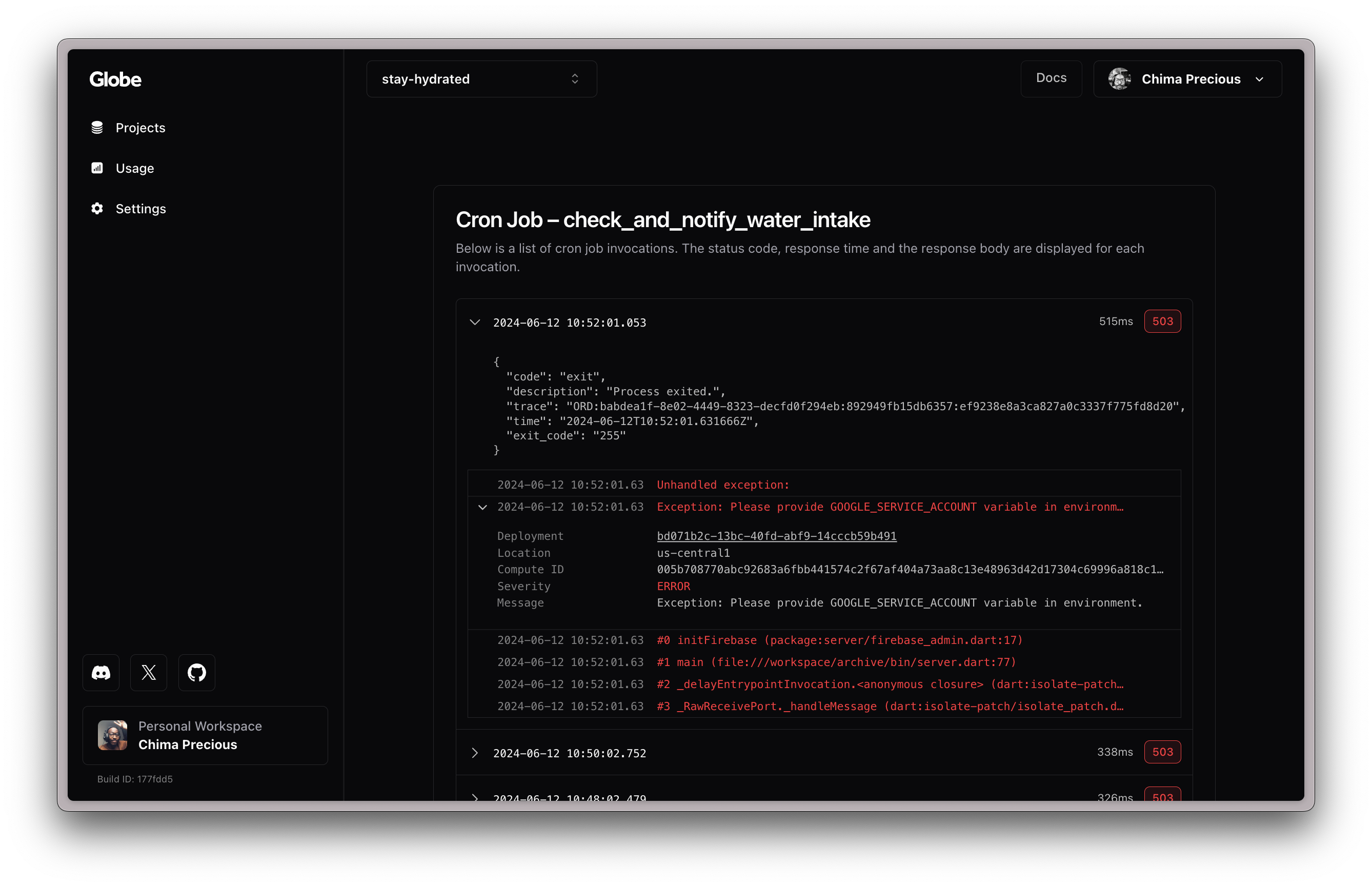Go to Usage in the sidebar
Image resolution: width=1372 pixels, height=887 pixels.
pyautogui.click(x=134, y=168)
